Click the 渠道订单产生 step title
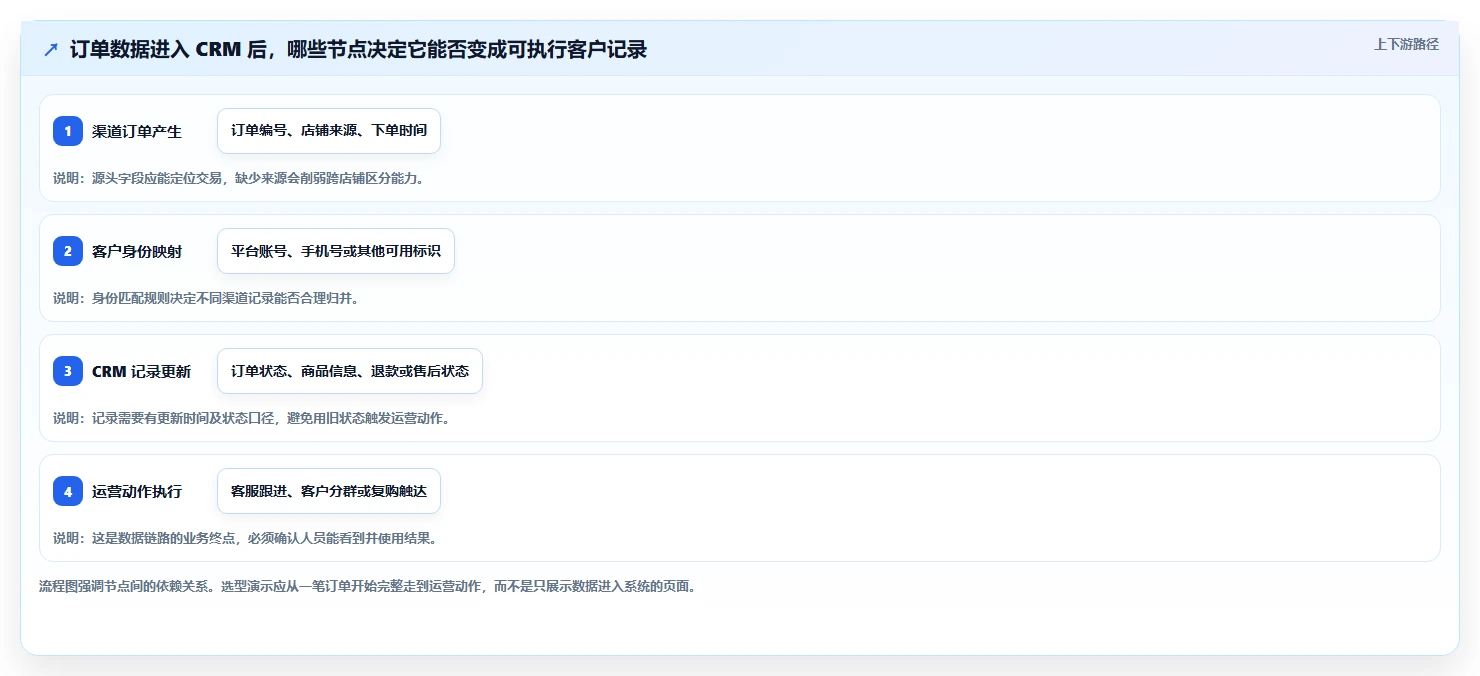Image resolution: width=1480 pixels, height=676 pixels. coord(137,131)
